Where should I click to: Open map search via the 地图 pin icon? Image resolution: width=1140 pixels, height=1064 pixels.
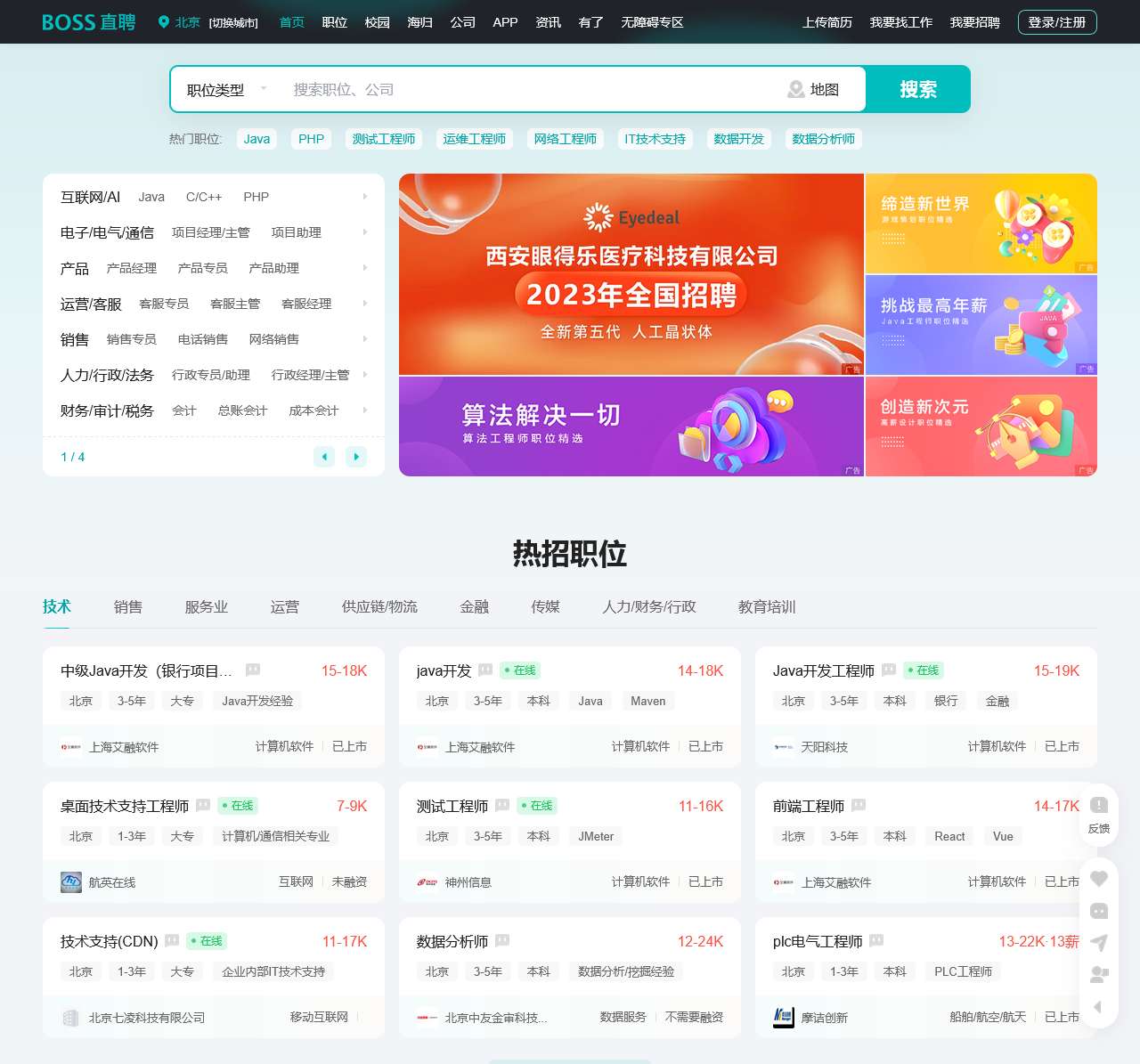795,89
